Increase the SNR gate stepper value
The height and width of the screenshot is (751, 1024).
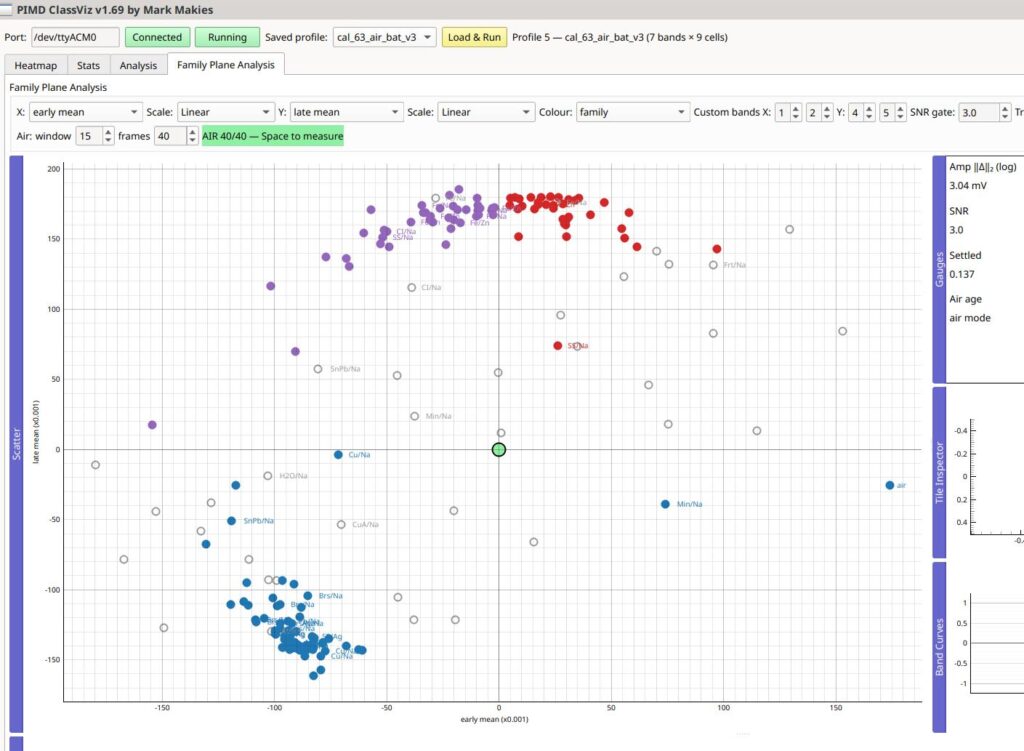(x=1005, y=108)
